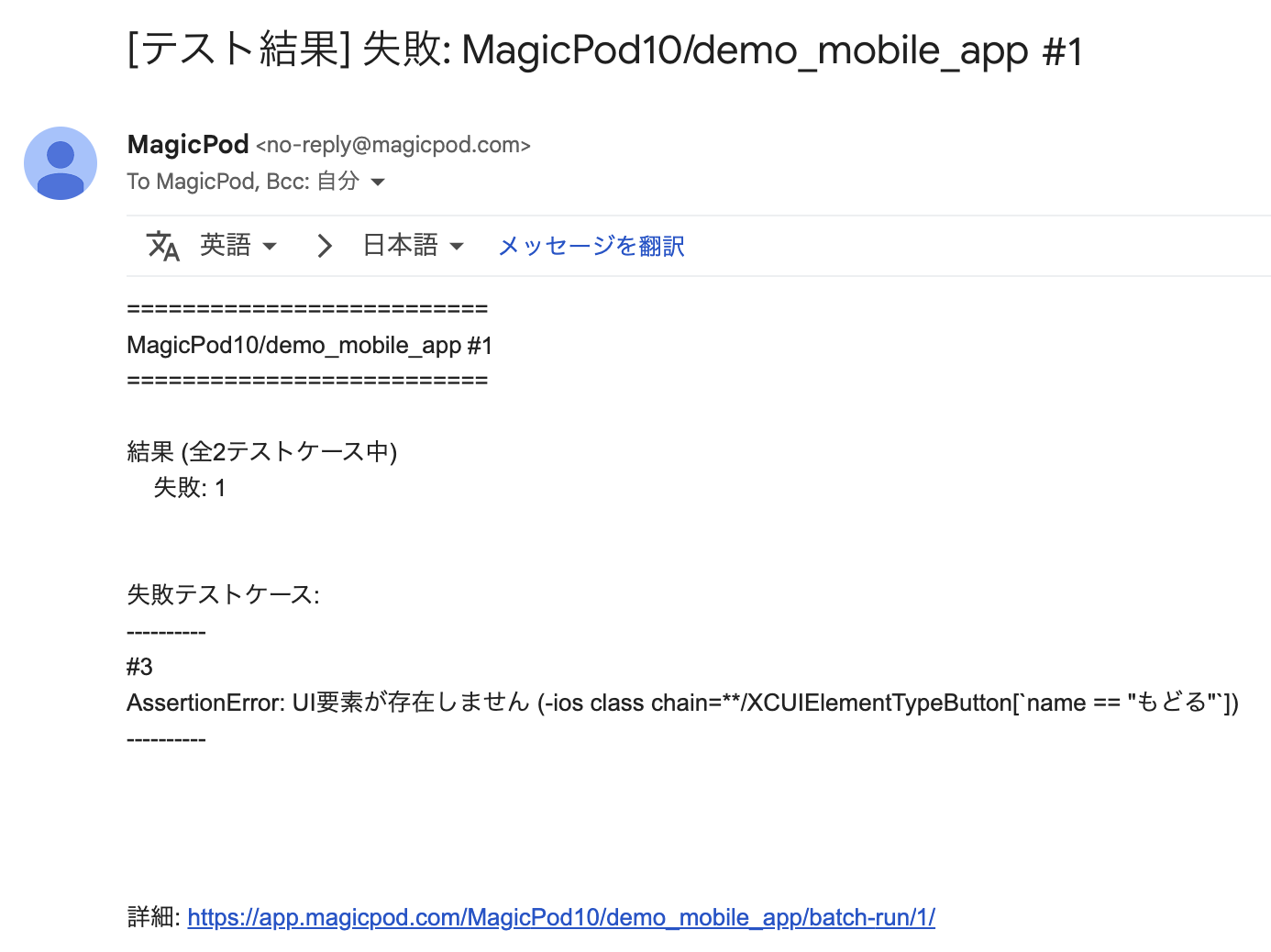
Task: Click the AssertionError message line
Action: pos(683,703)
